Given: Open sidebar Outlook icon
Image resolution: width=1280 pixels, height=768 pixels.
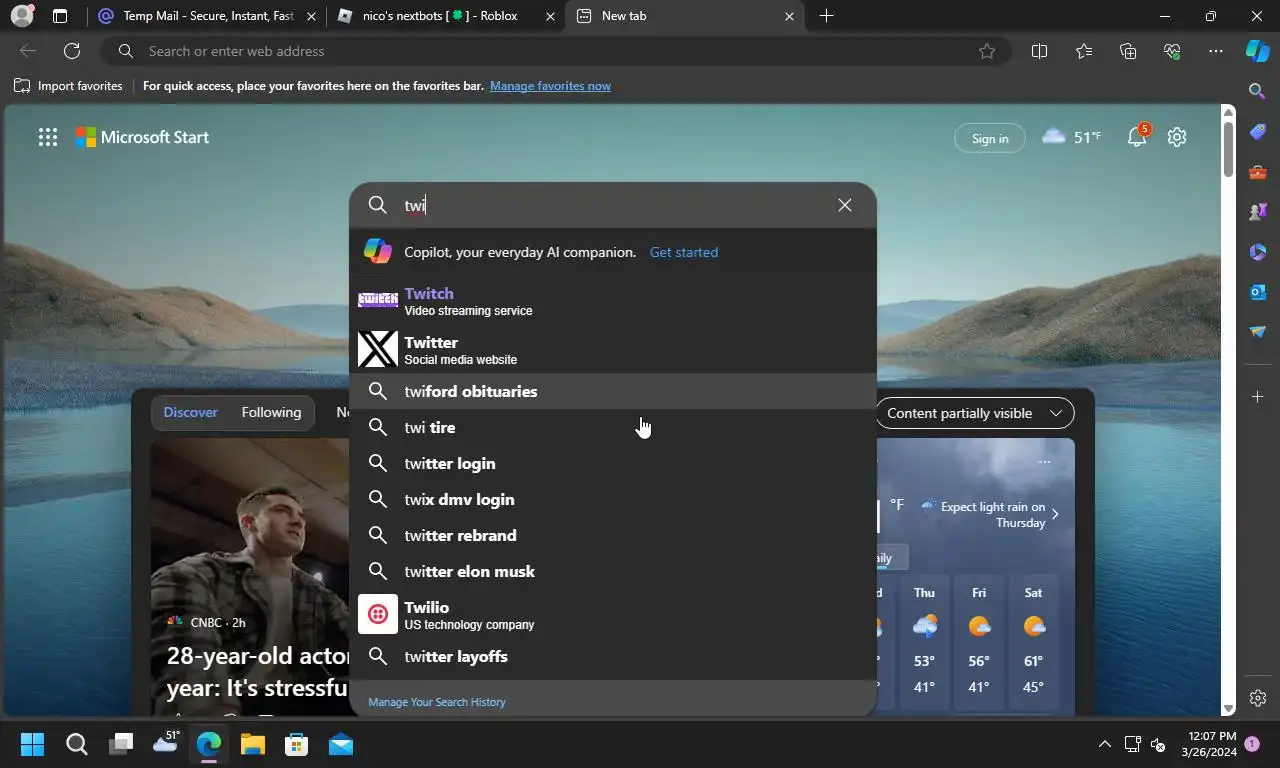Looking at the screenshot, I should pos(1258,292).
